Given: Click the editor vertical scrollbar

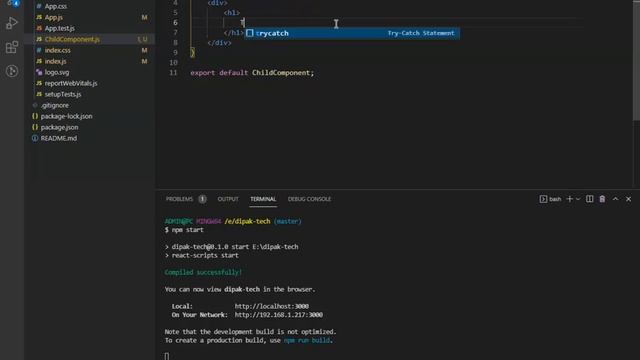Looking at the screenshot, I should click(x=636, y=61).
